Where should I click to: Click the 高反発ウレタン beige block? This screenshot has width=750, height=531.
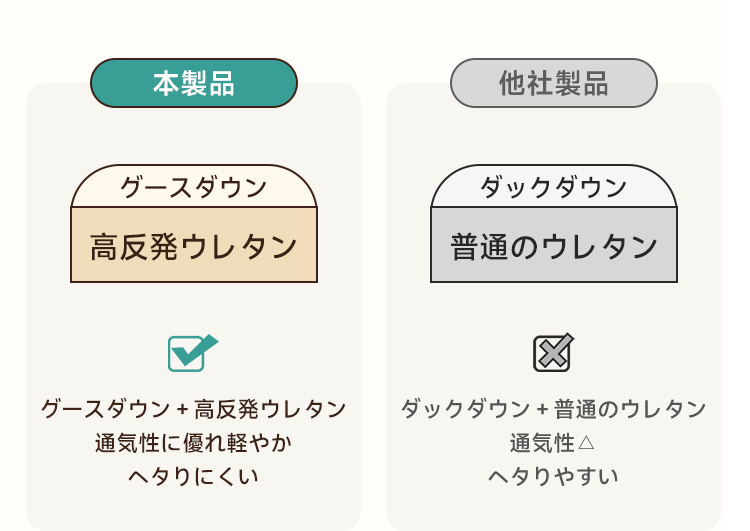coord(194,245)
